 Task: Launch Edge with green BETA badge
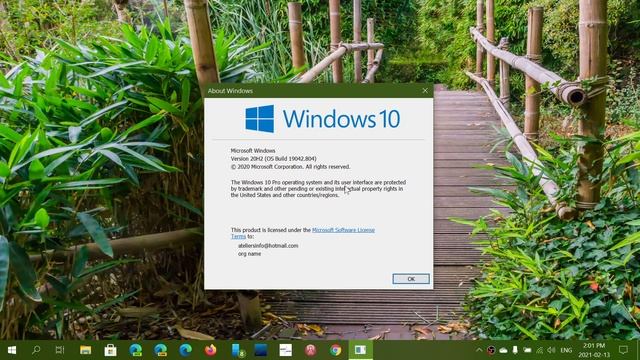[136, 350]
